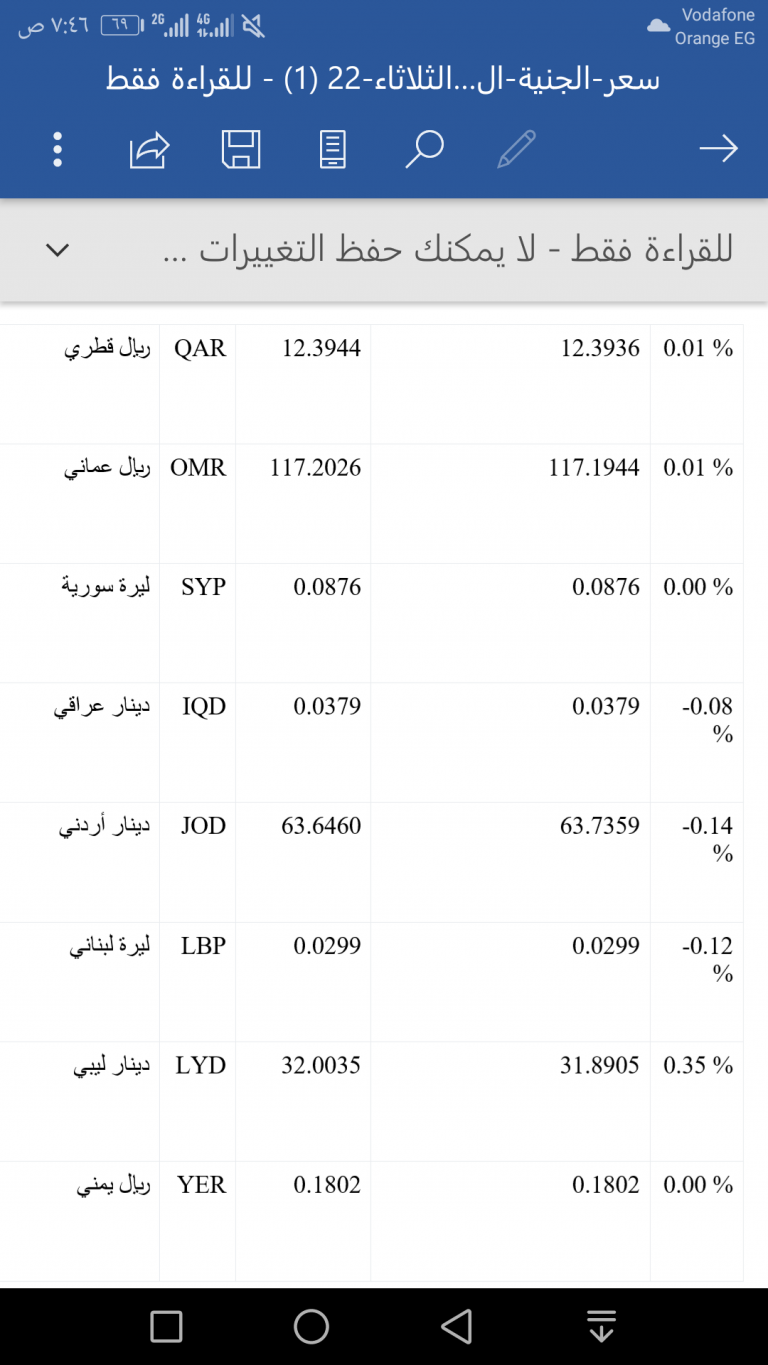Tap the share document icon

(149, 150)
